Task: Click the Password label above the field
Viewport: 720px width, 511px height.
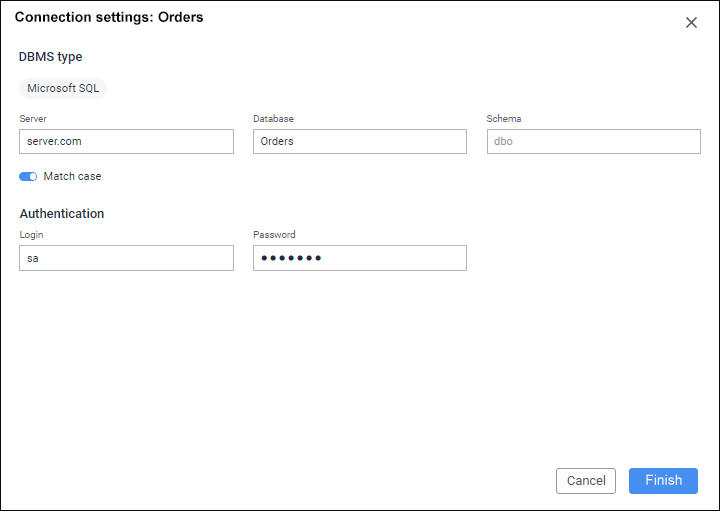Action: (x=274, y=235)
